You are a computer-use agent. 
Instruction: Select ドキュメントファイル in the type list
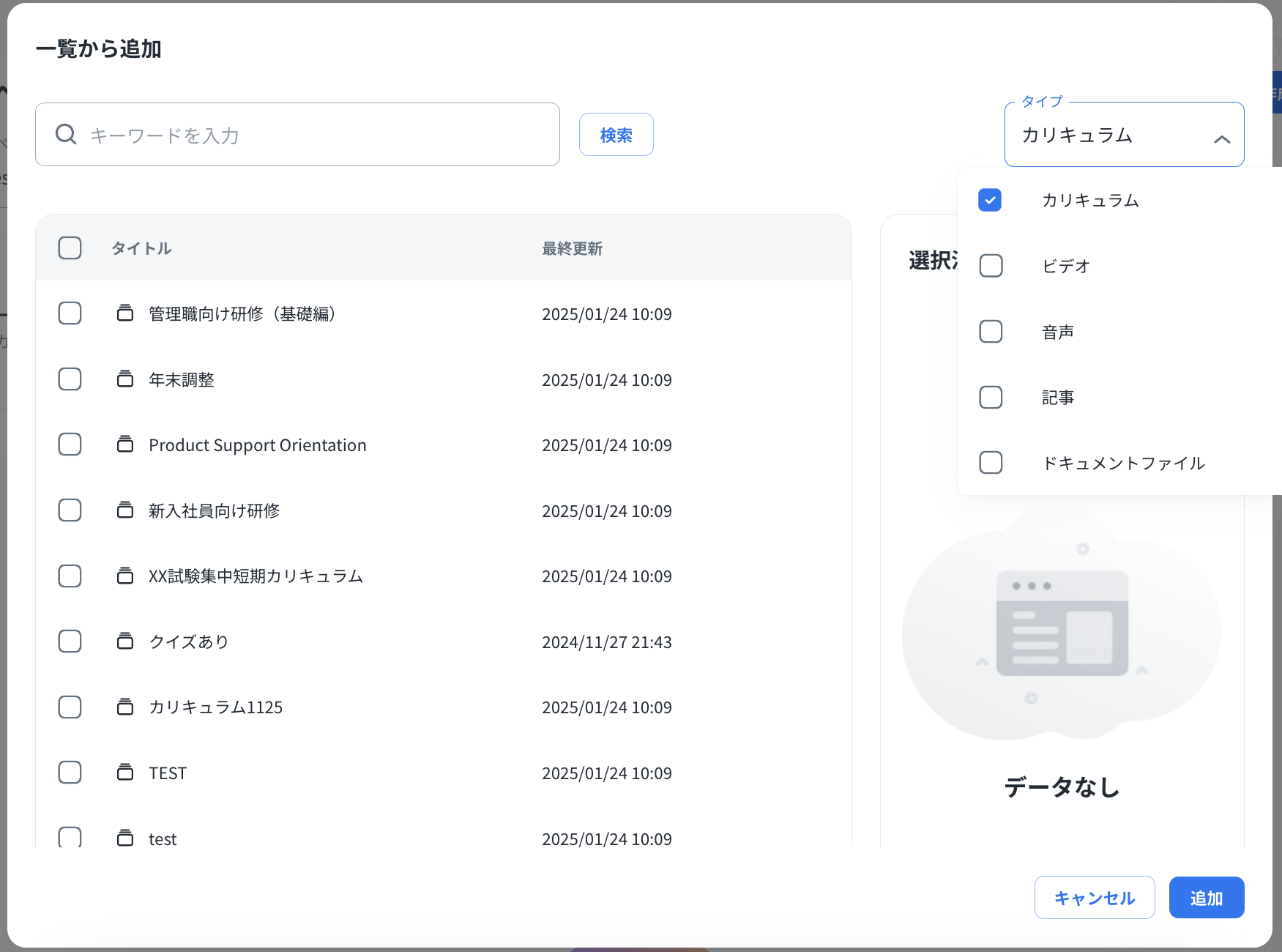(991, 463)
